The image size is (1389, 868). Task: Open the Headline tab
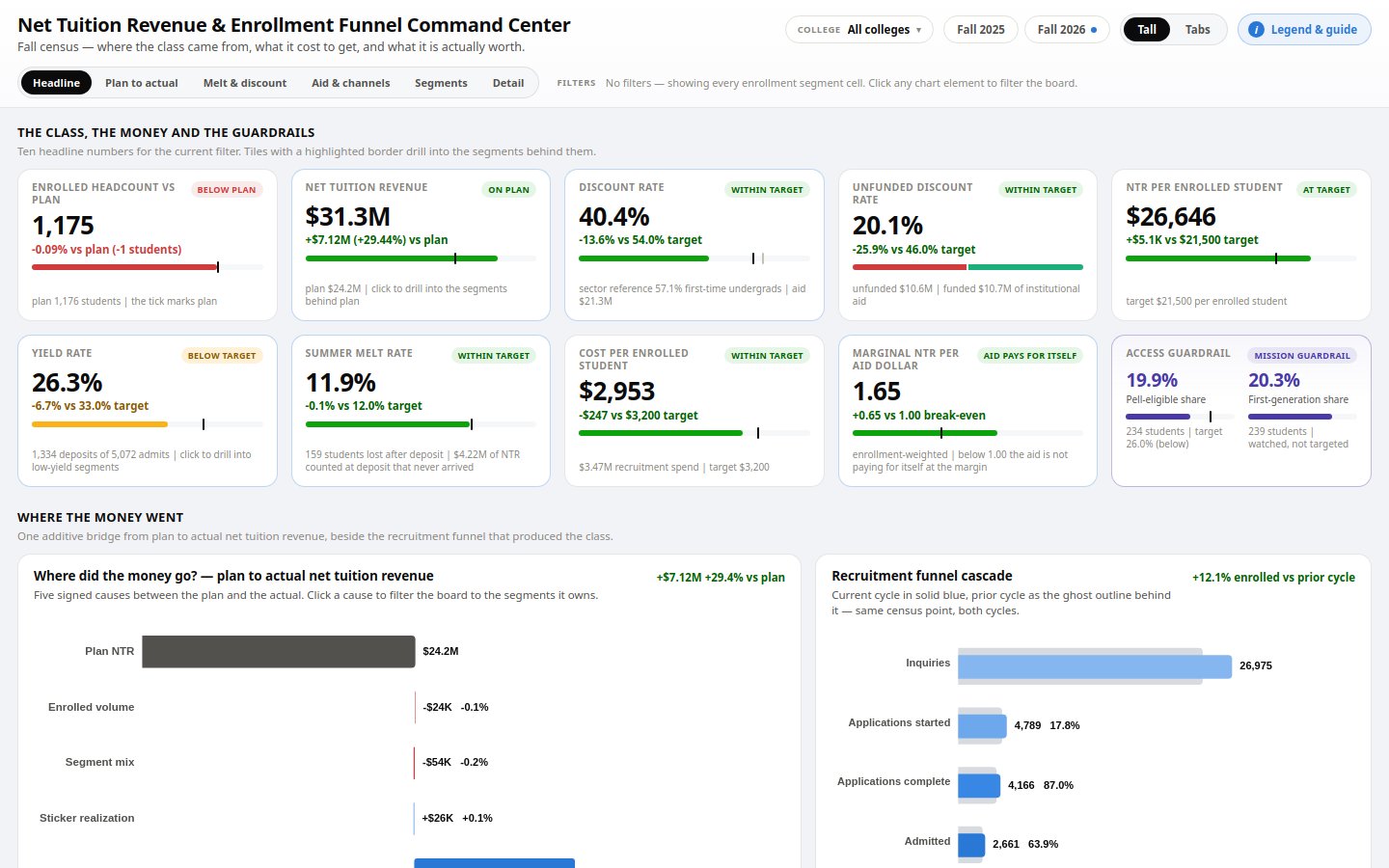click(x=56, y=83)
